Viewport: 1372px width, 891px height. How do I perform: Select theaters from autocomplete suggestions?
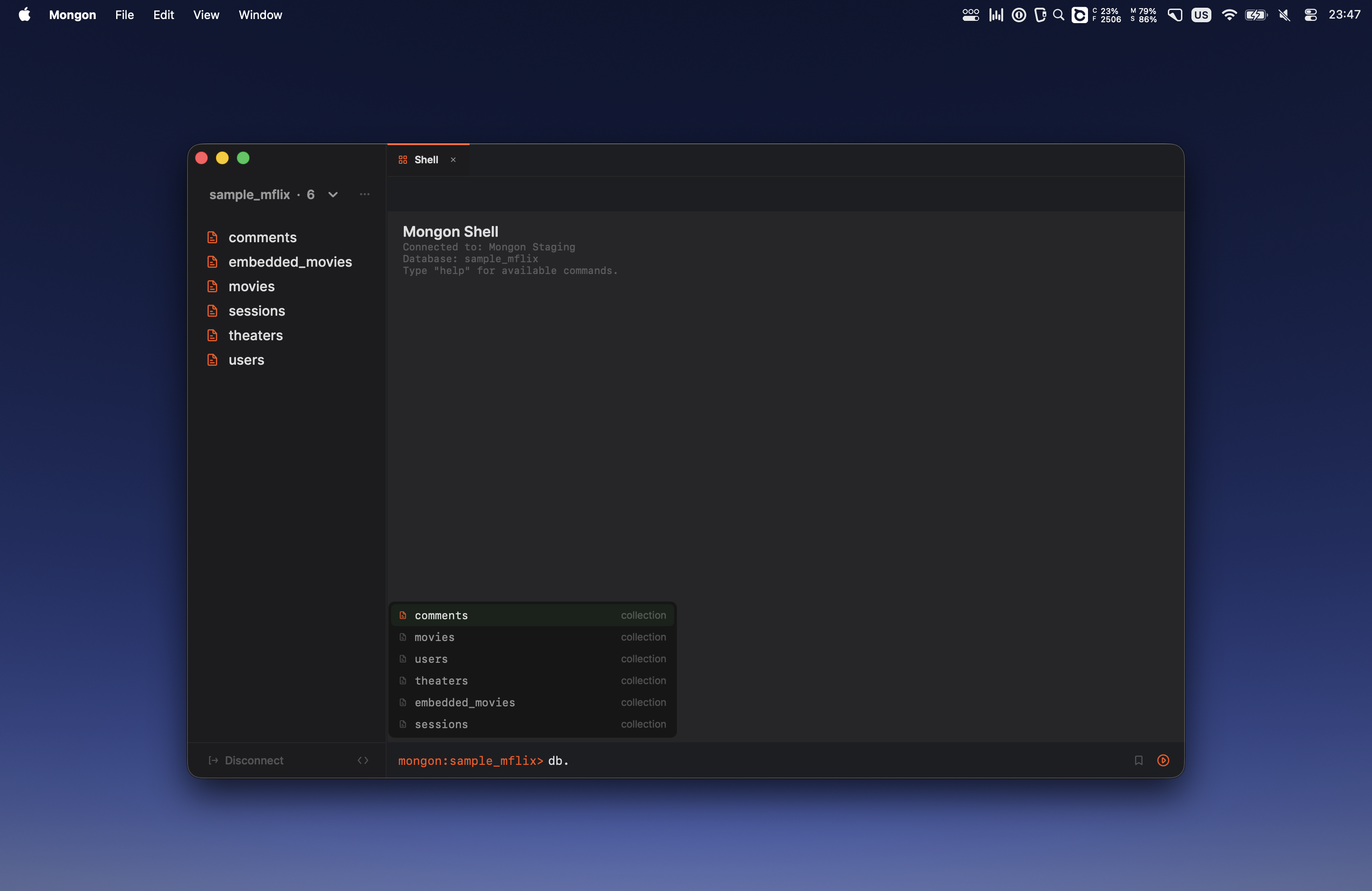click(532, 680)
